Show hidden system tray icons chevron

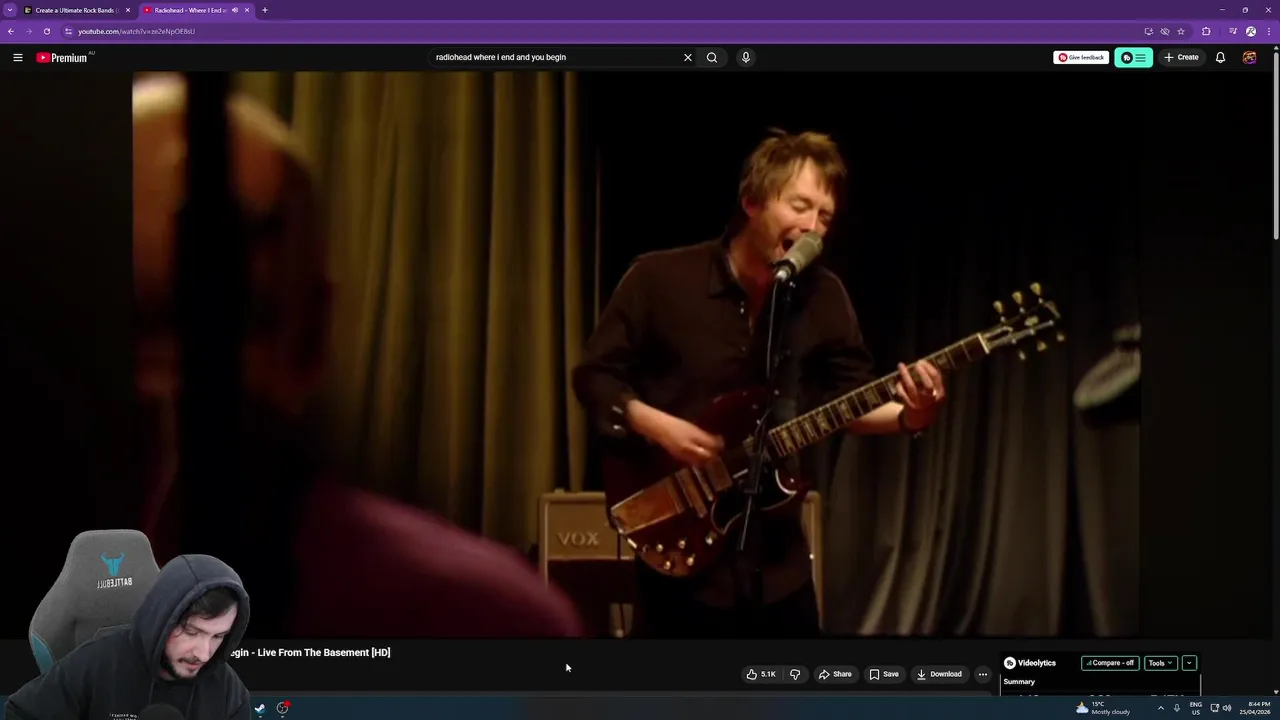(x=1160, y=708)
